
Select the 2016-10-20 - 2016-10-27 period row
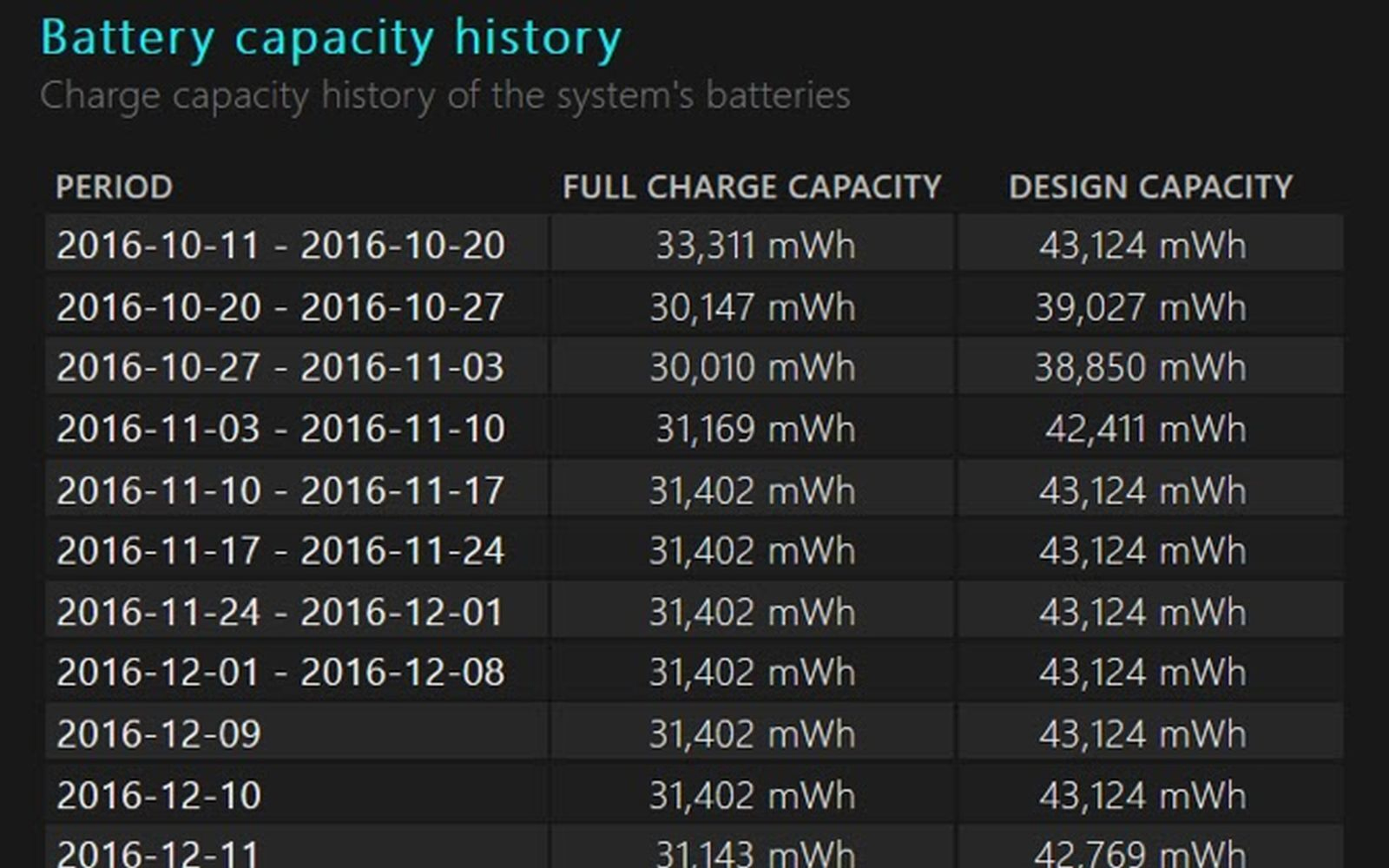point(282,306)
